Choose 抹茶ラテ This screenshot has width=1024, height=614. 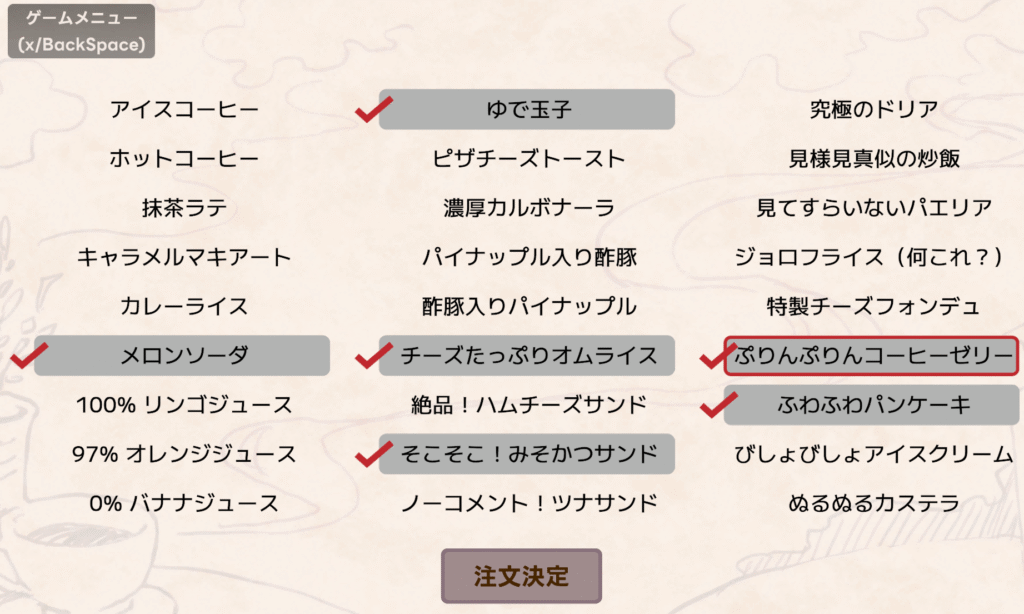tap(180, 207)
